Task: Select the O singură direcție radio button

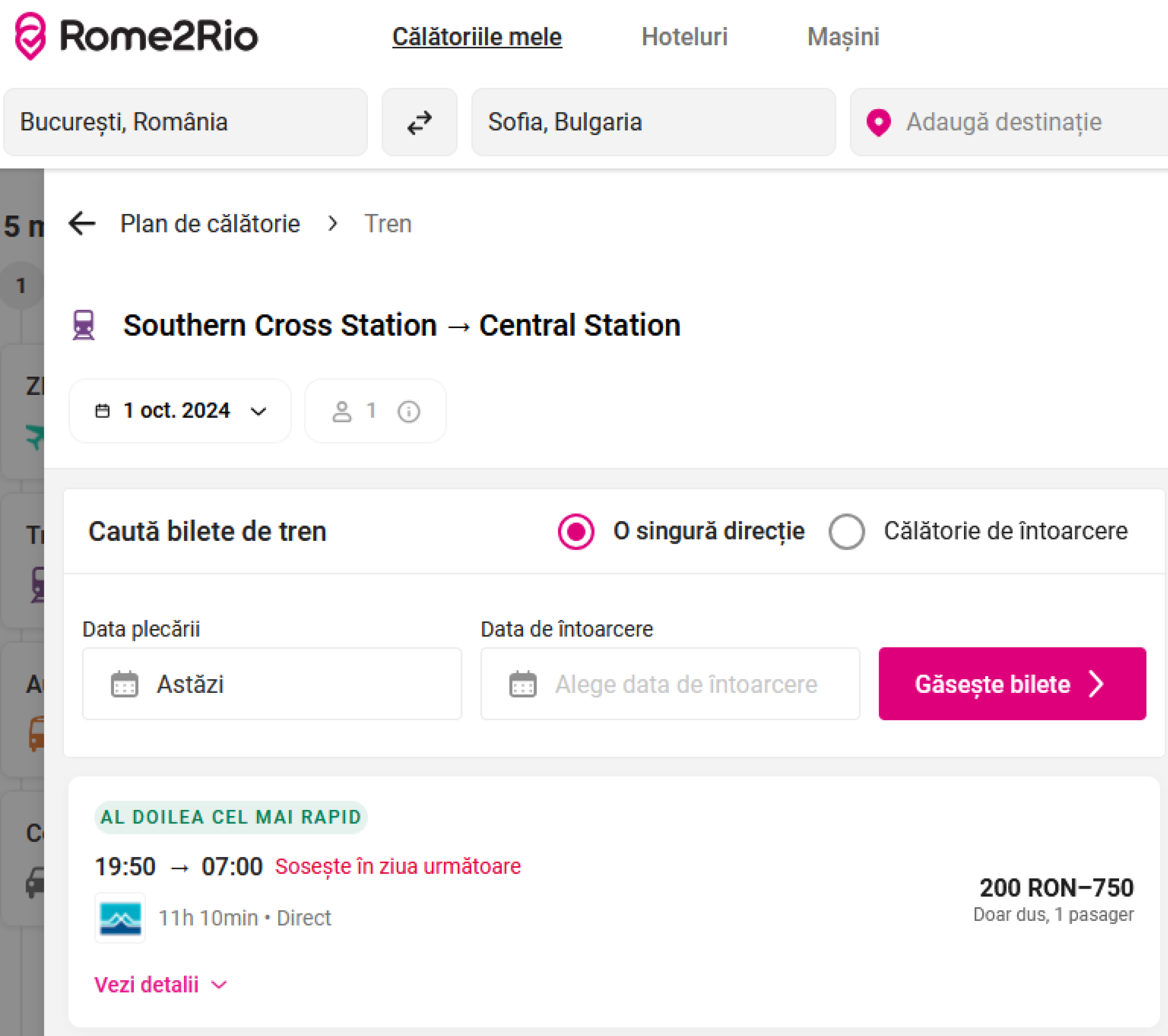Action: [x=576, y=531]
